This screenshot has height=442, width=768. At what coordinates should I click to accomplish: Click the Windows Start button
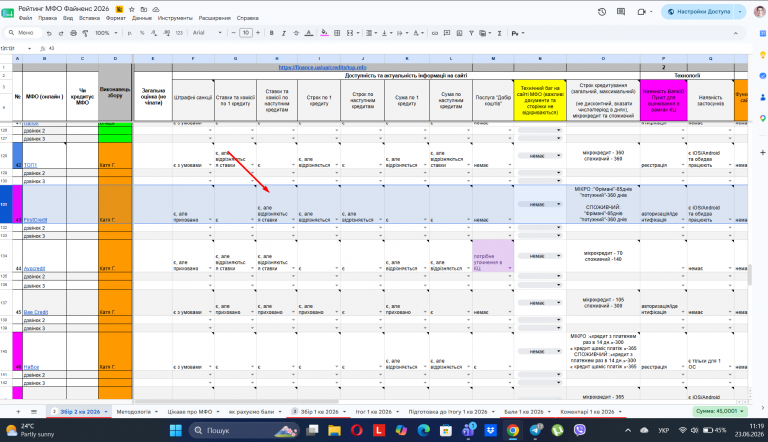coord(175,430)
